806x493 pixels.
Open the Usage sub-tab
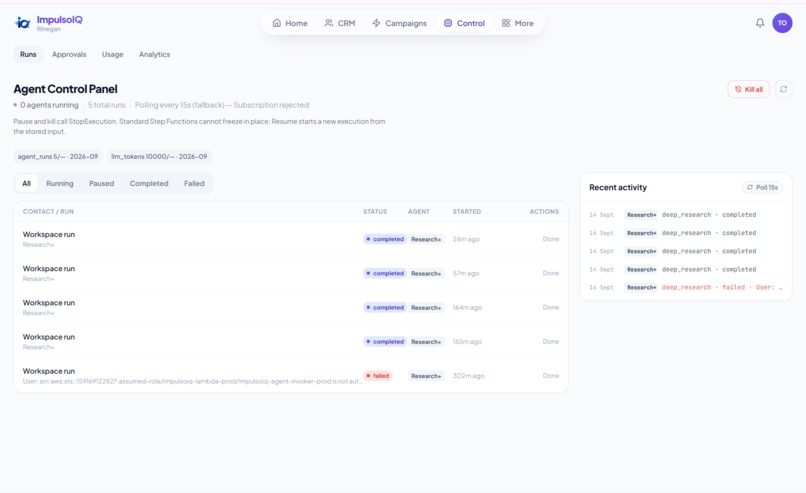tap(113, 54)
